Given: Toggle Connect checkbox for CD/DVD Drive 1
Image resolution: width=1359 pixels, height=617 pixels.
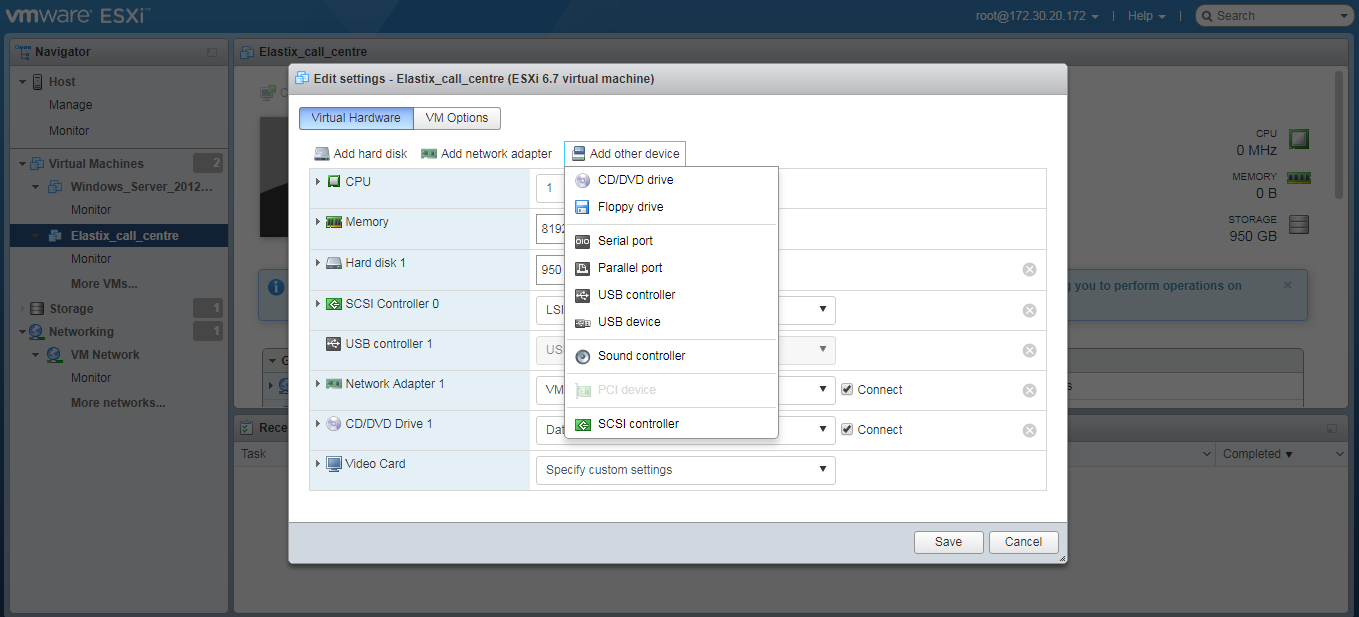Looking at the screenshot, I should 847,430.
